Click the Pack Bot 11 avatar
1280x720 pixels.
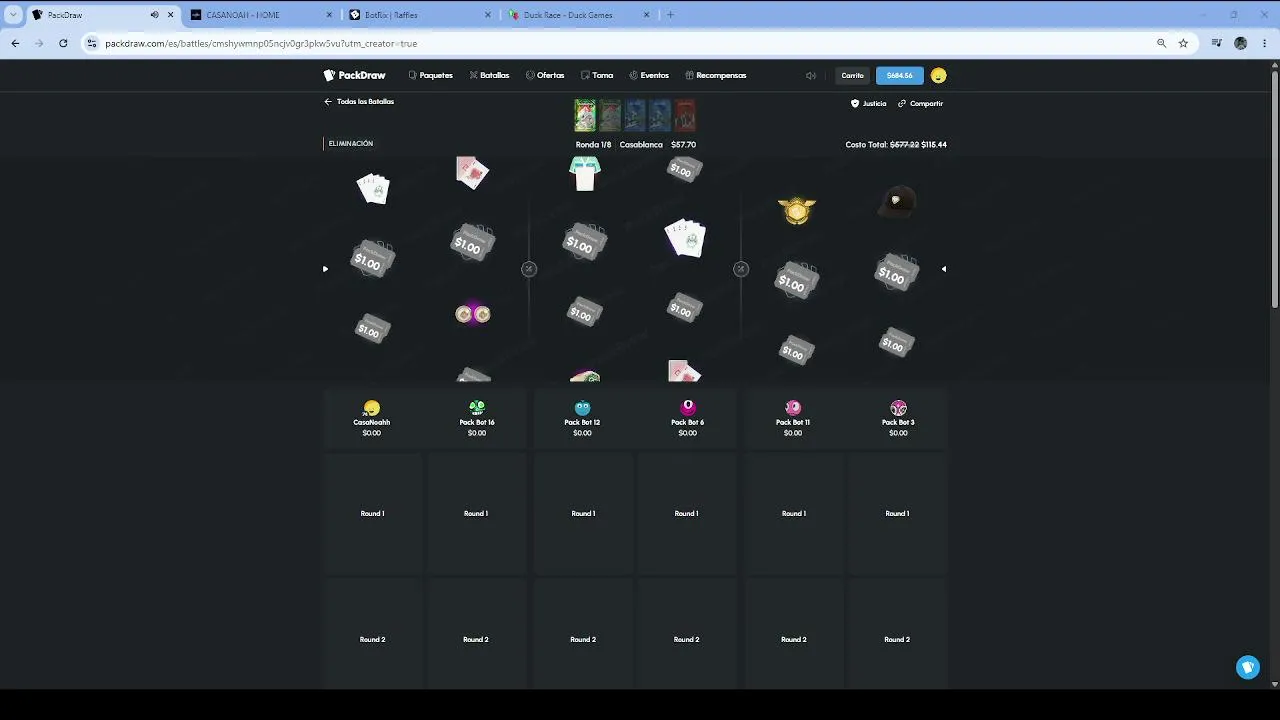coord(793,408)
